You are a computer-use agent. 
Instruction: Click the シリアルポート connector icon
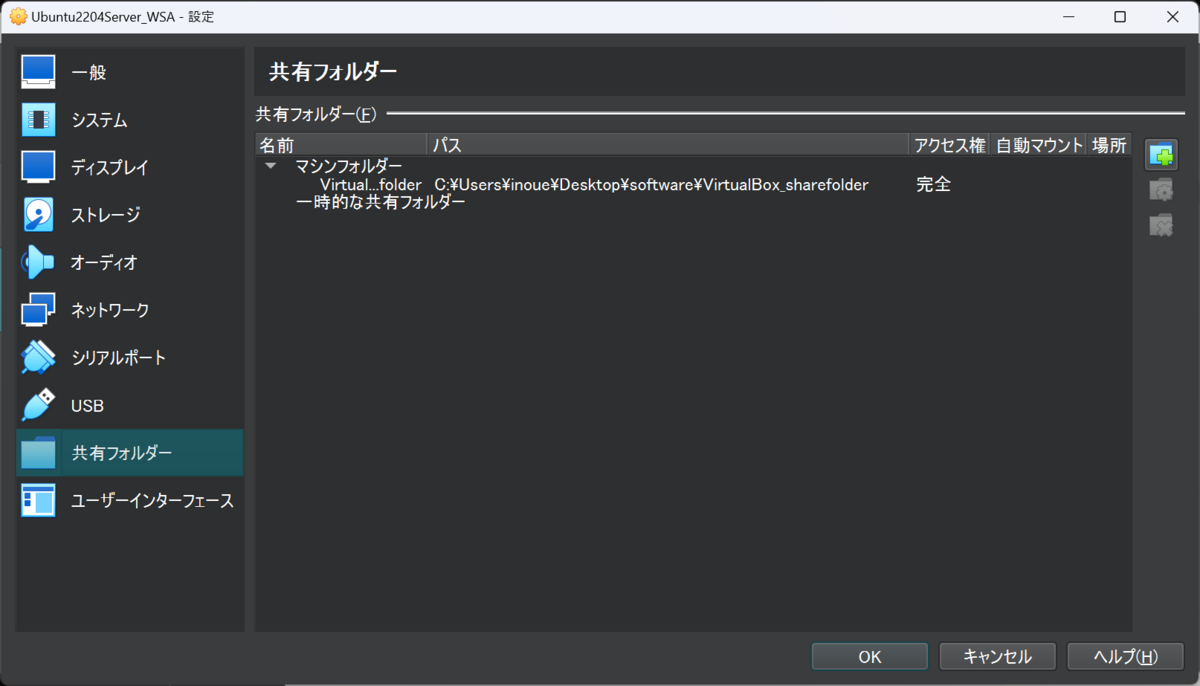coord(38,357)
